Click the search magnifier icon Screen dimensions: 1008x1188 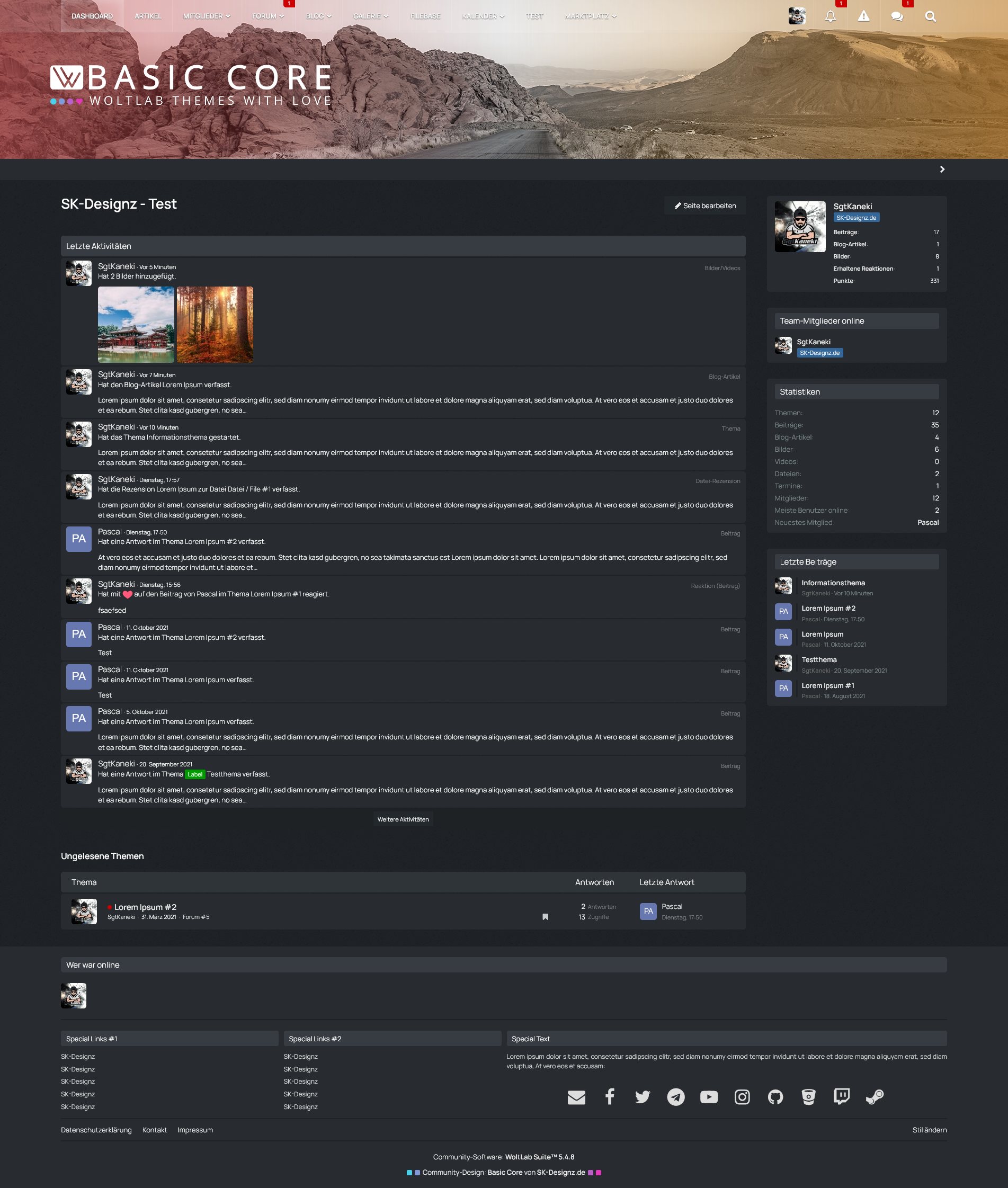930,16
